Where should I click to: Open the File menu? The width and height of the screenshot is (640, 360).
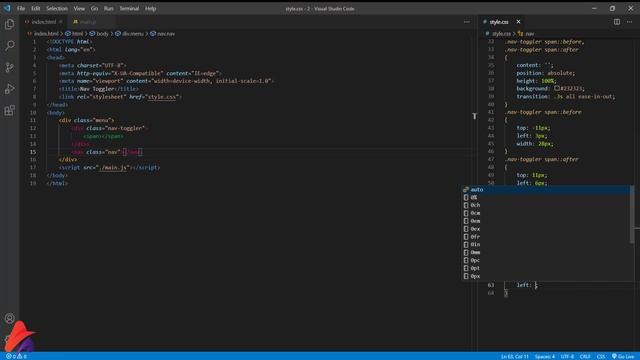point(21,8)
